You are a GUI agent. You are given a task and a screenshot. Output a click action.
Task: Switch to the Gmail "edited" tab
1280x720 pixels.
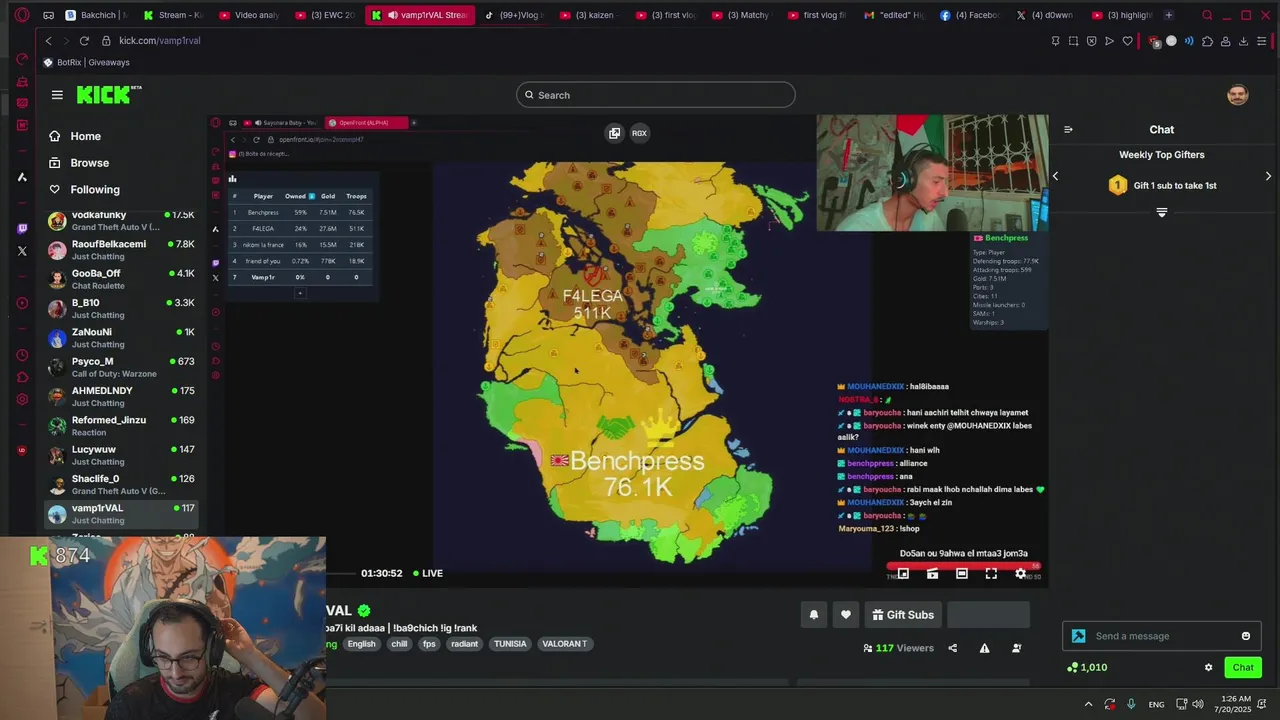(x=894, y=15)
